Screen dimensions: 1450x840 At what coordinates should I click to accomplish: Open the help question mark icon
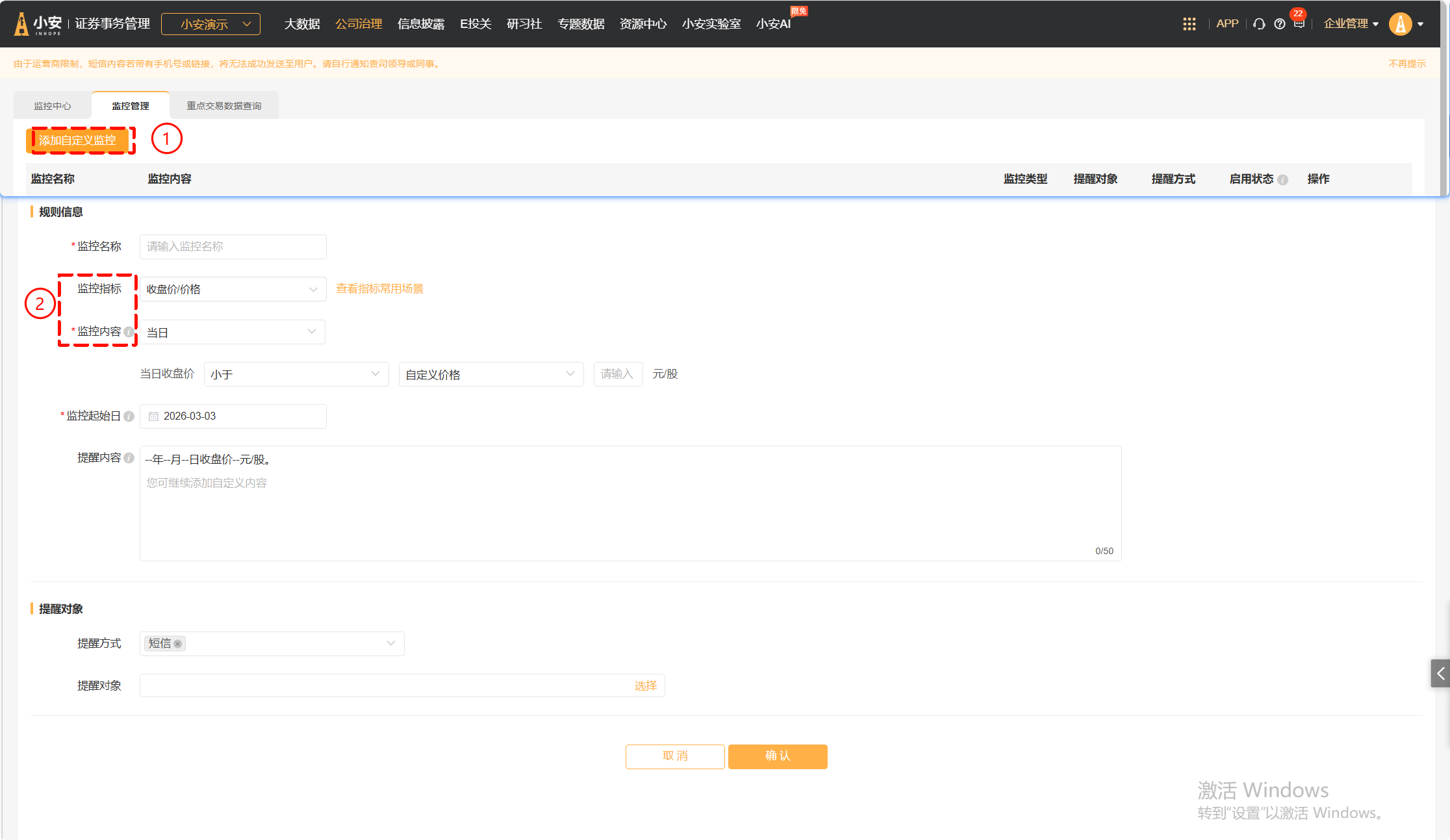point(1279,24)
